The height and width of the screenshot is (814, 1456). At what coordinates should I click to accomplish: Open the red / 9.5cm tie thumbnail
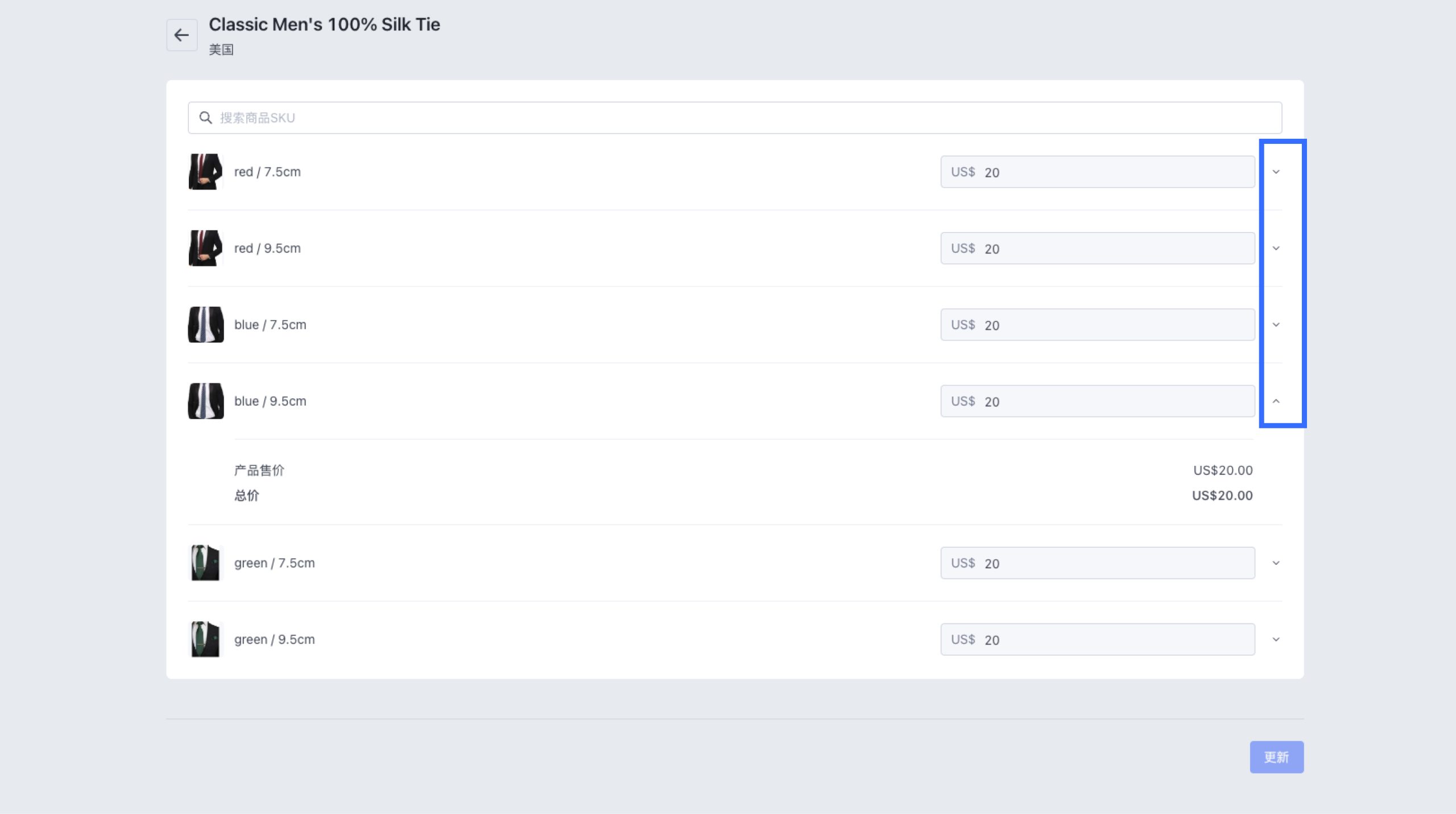tap(205, 249)
